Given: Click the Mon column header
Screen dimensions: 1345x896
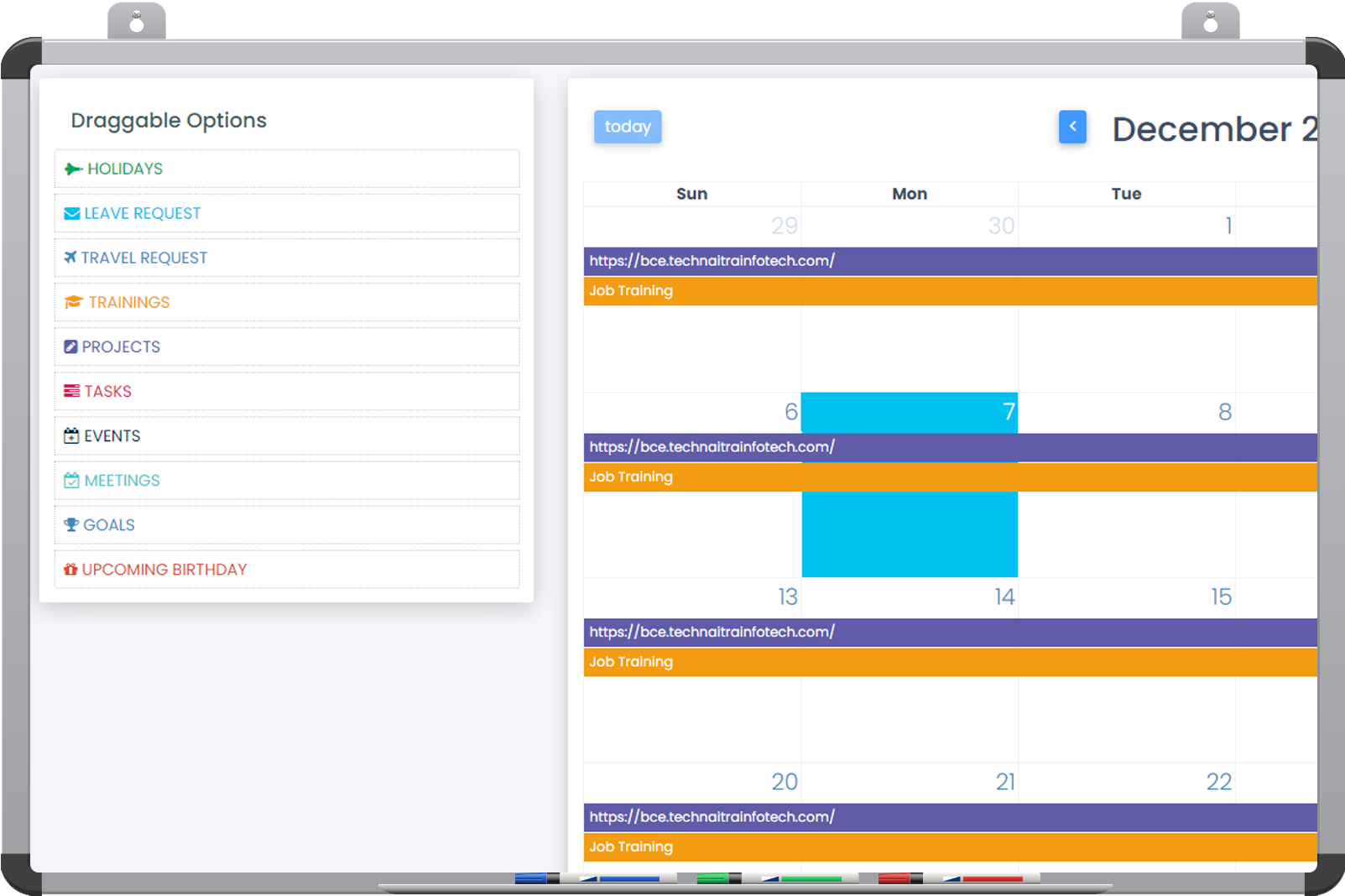Looking at the screenshot, I should (910, 194).
